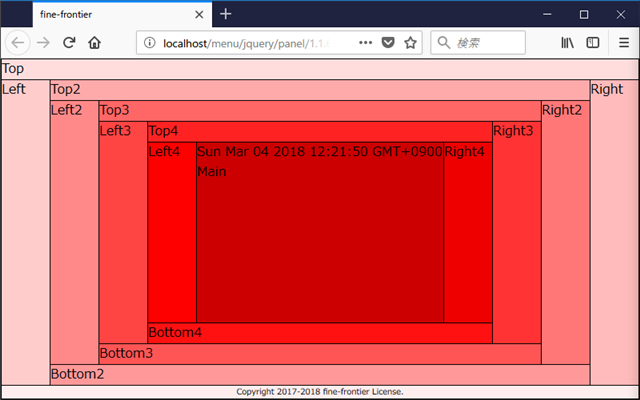Save page to Pocket
Screen dimensions: 640x400
pyautogui.click(x=388, y=42)
